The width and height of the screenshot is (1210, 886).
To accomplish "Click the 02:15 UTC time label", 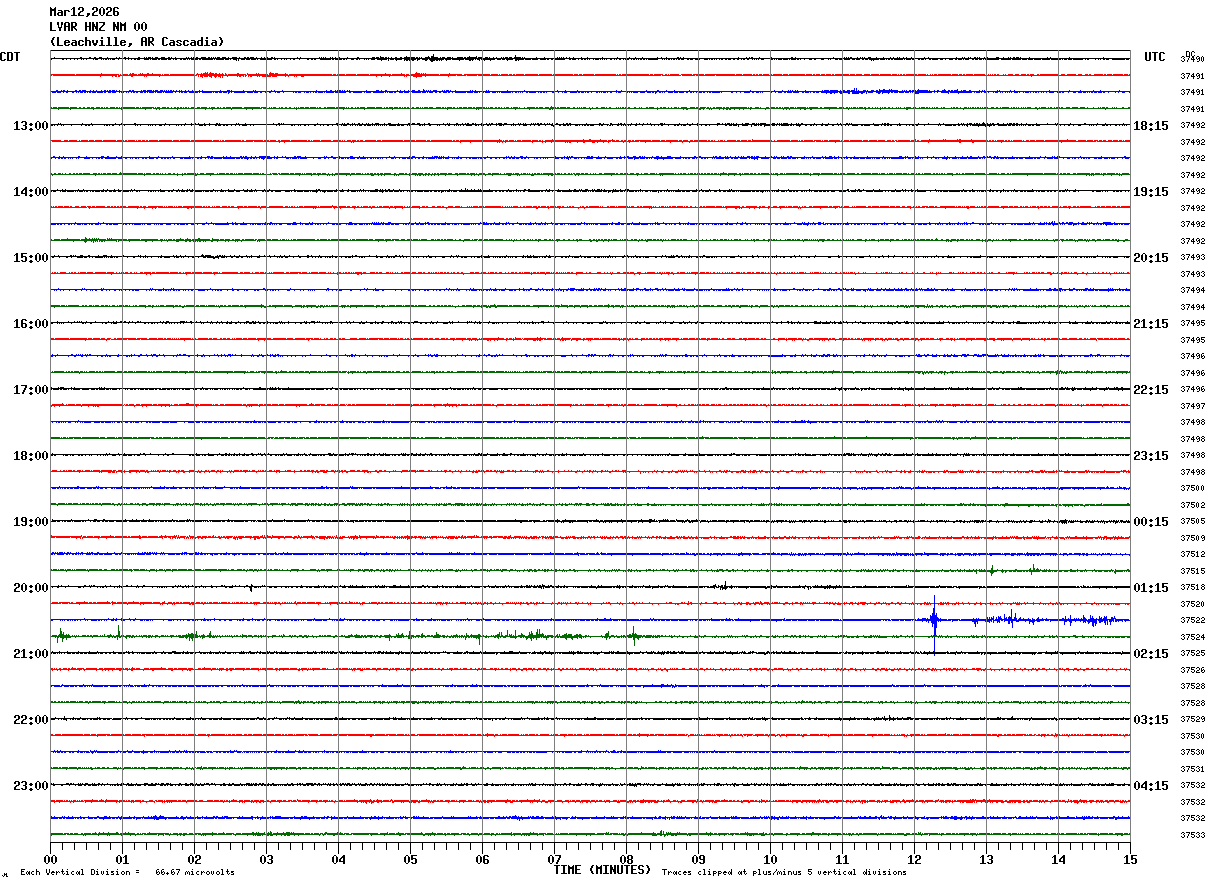I will coord(1151,654).
